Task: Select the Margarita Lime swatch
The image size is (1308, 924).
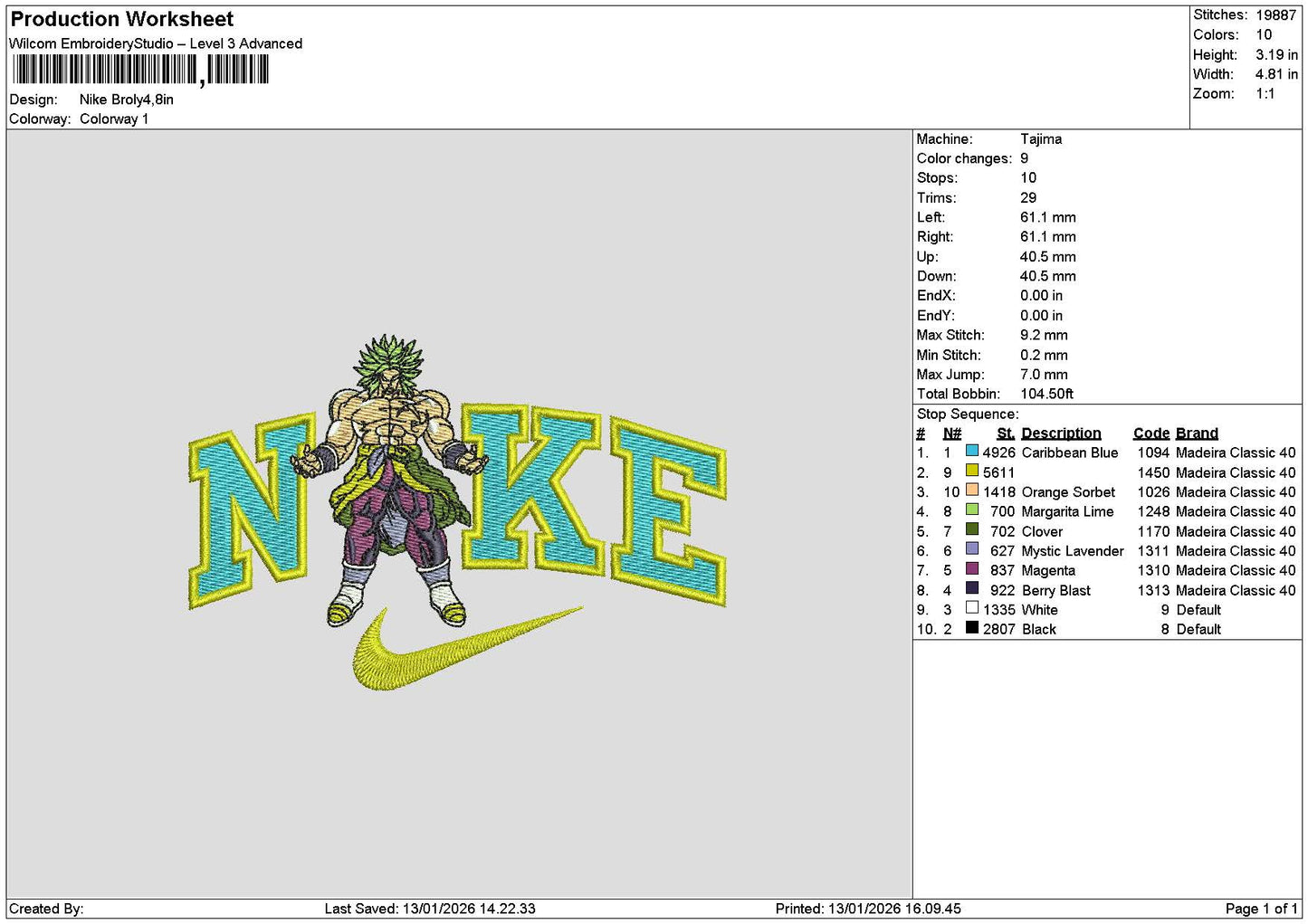Action: tap(971, 510)
